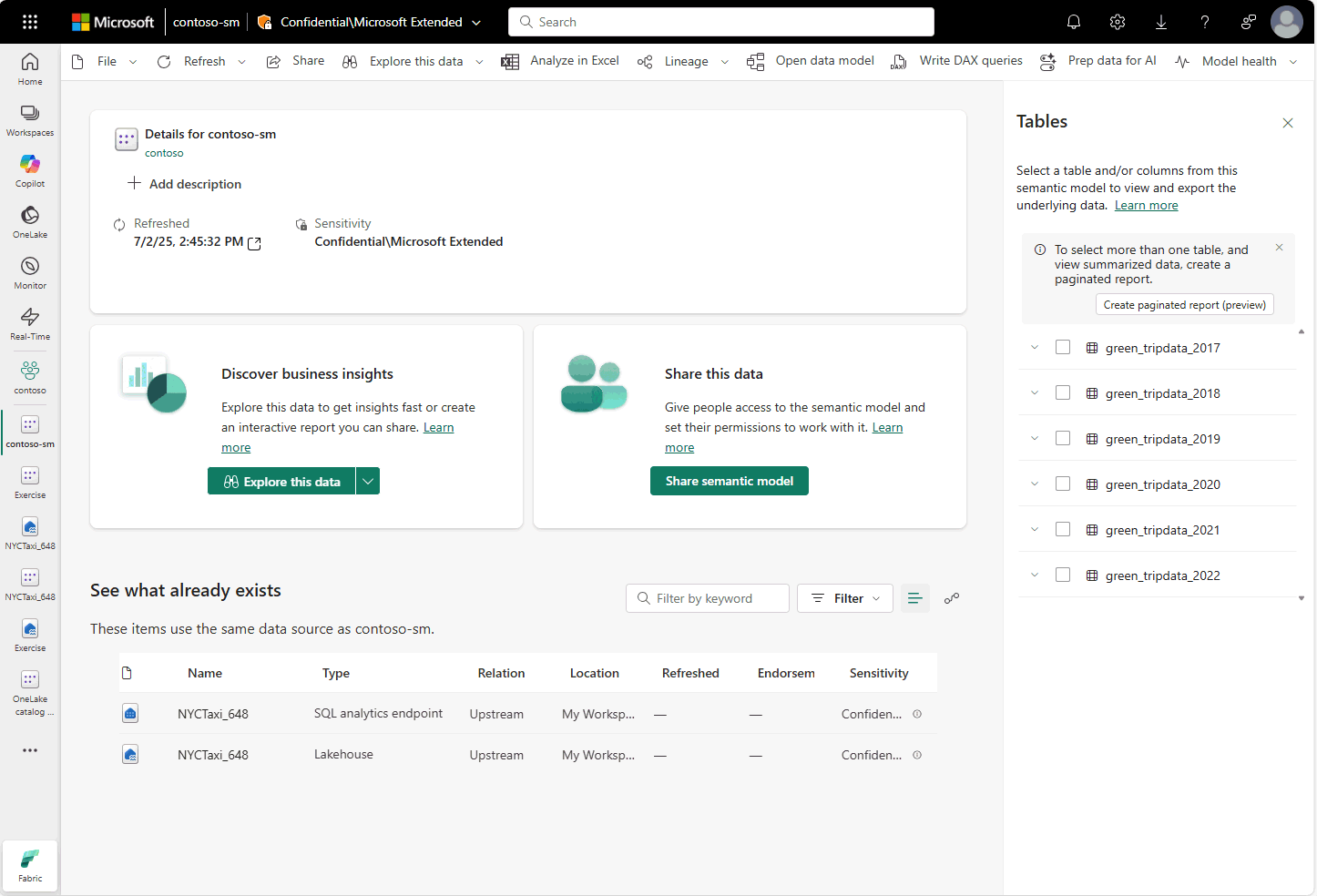The width and height of the screenshot is (1317, 896).
Task: Open the download icon in header
Action: (1161, 22)
